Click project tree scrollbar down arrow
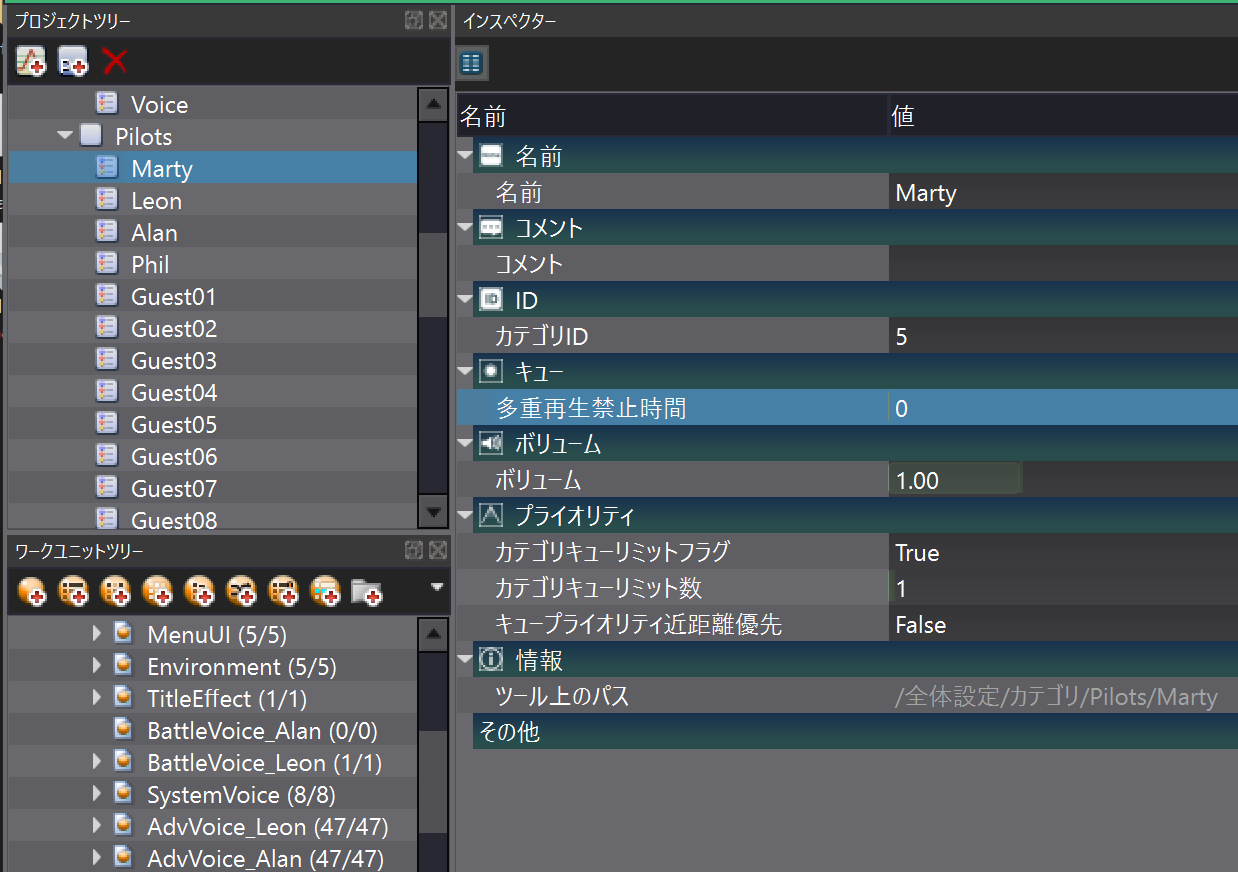Viewport: 1238px width, 872px height. pyautogui.click(x=432, y=512)
